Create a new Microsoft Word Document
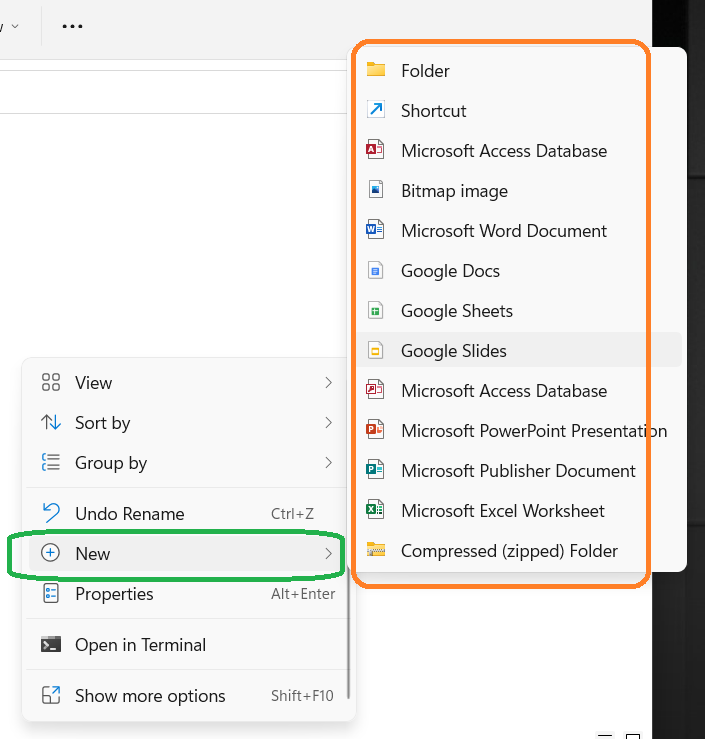Image resolution: width=705 pixels, height=739 pixels. [519, 231]
